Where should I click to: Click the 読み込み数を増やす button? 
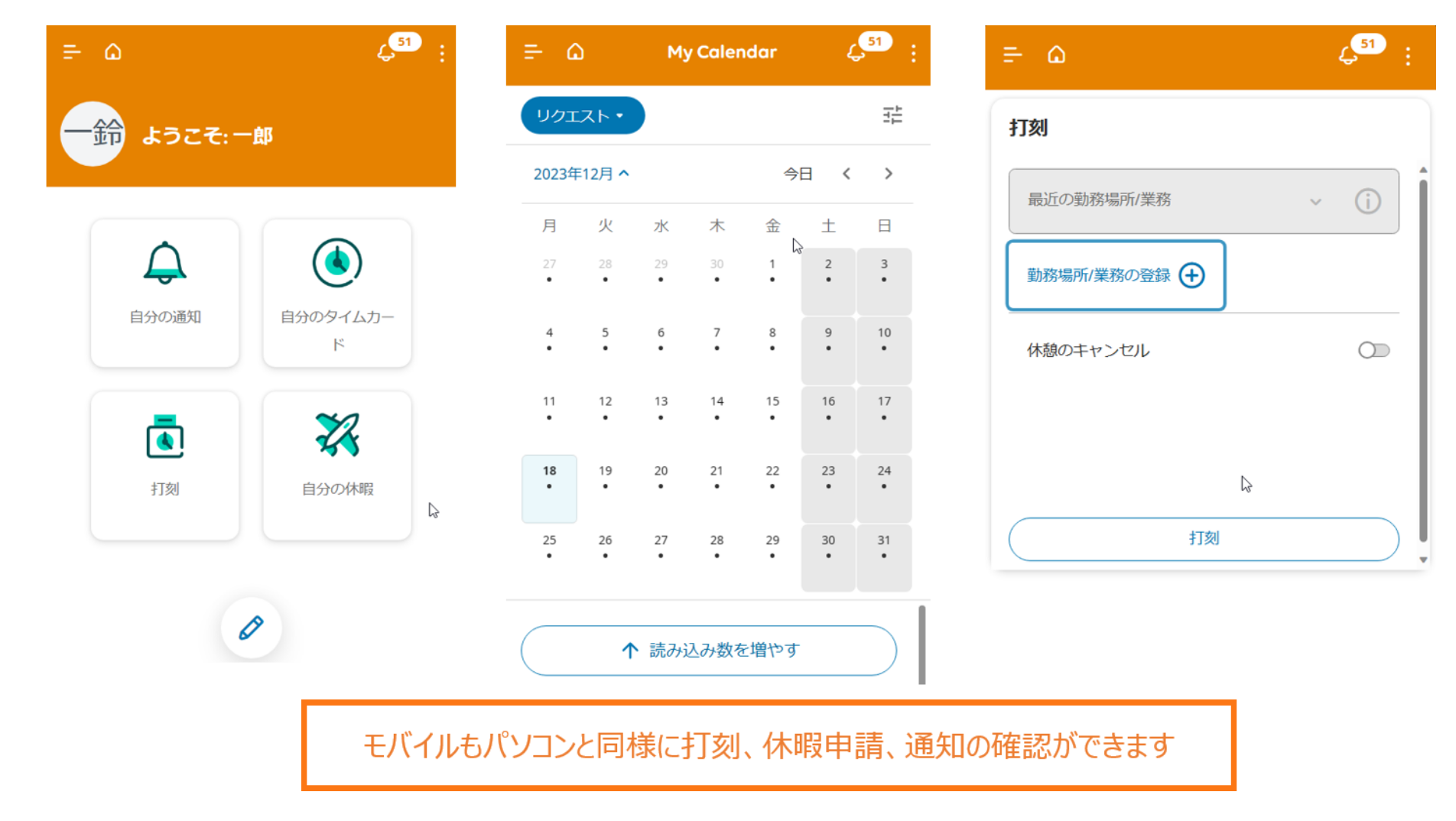pyautogui.click(x=708, y=650)
